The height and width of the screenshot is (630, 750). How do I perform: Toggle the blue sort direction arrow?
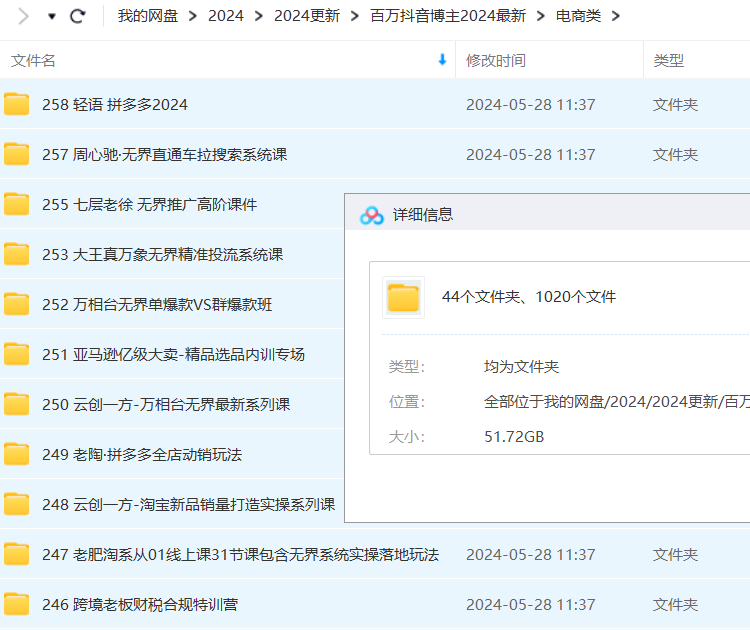(442, 60)
